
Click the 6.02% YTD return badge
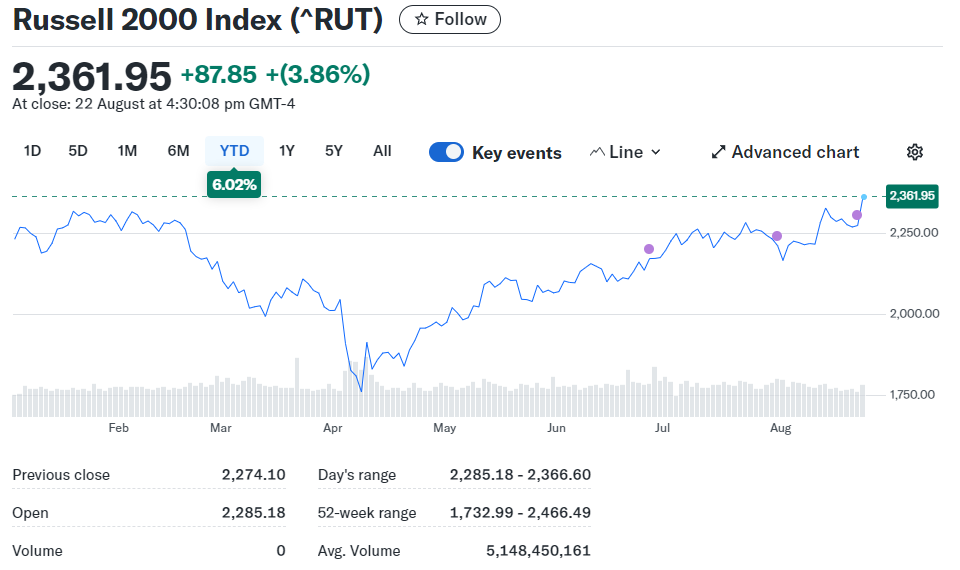point(234,184)
